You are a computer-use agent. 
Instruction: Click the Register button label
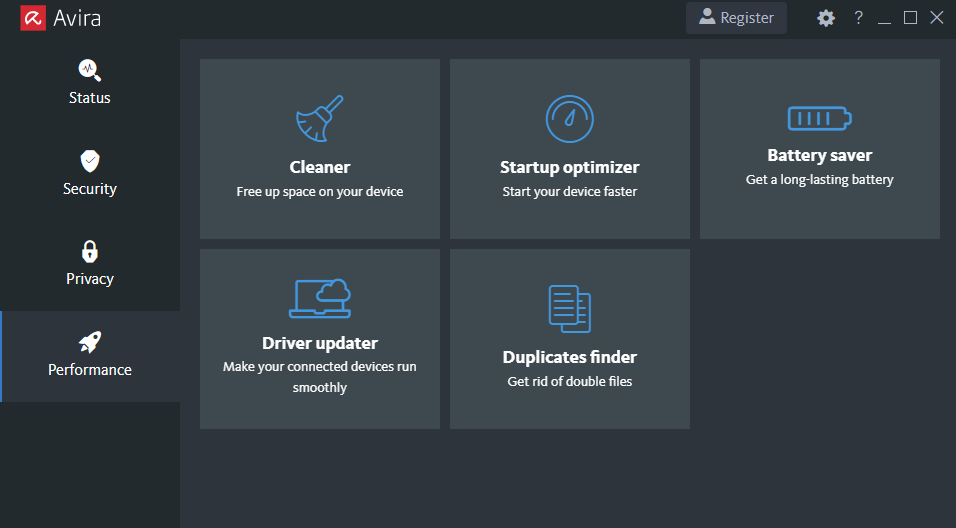tap(747, 18)
